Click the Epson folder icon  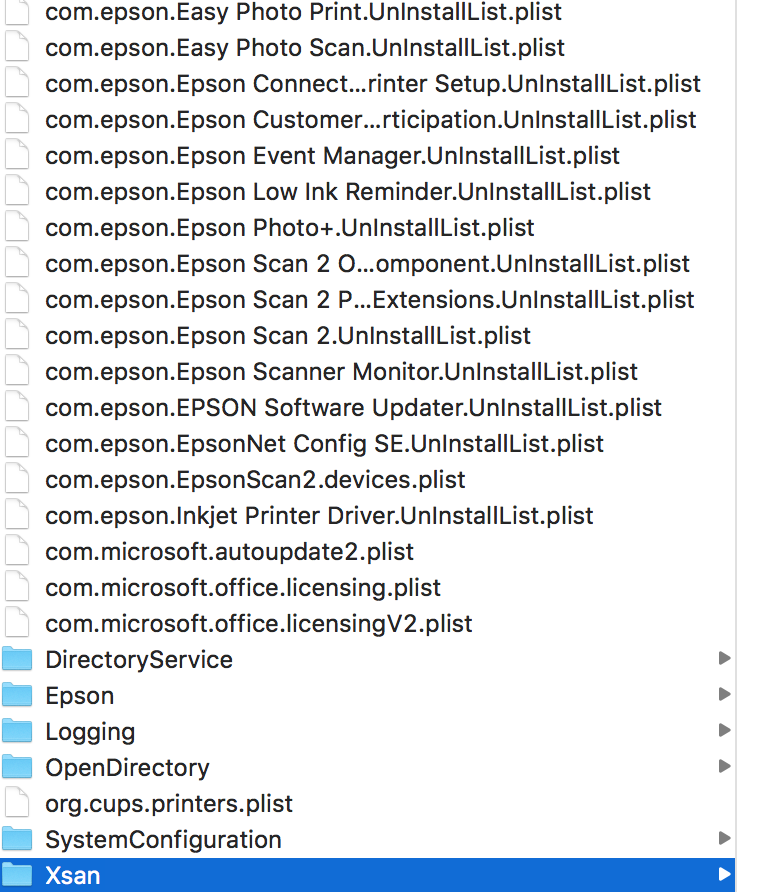(x=17, y=696)
